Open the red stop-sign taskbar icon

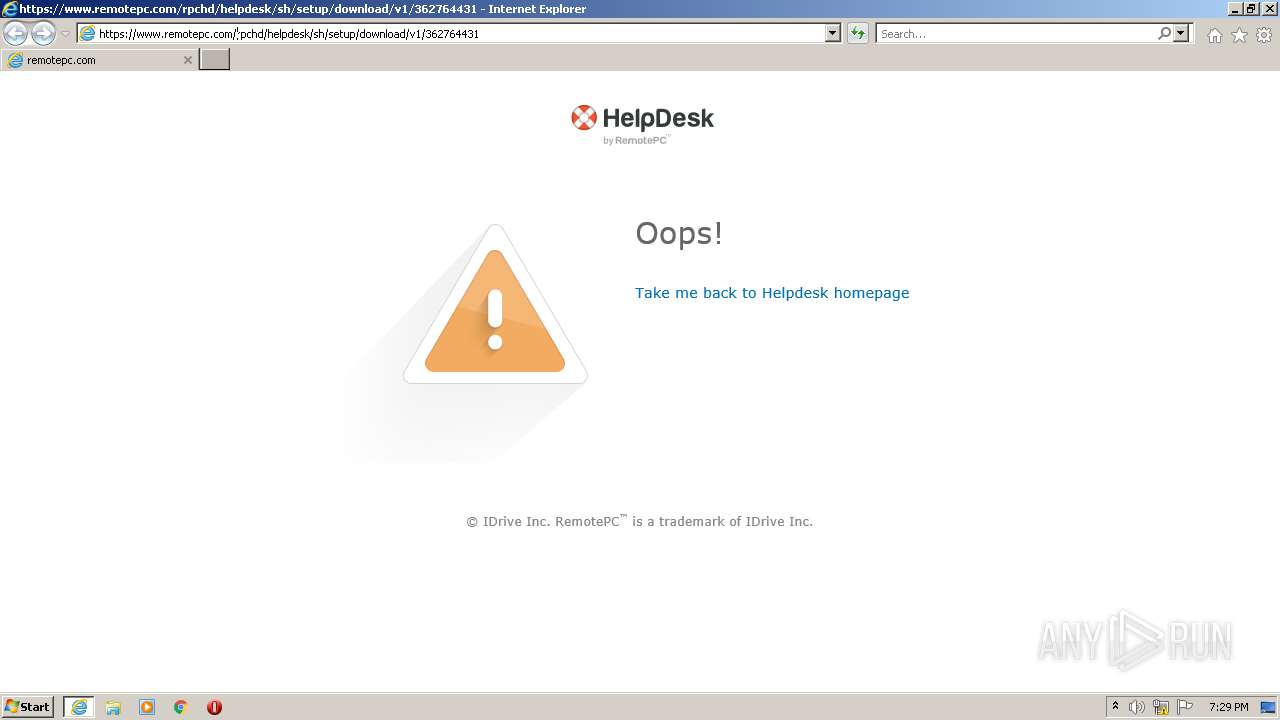pos(214,707)
